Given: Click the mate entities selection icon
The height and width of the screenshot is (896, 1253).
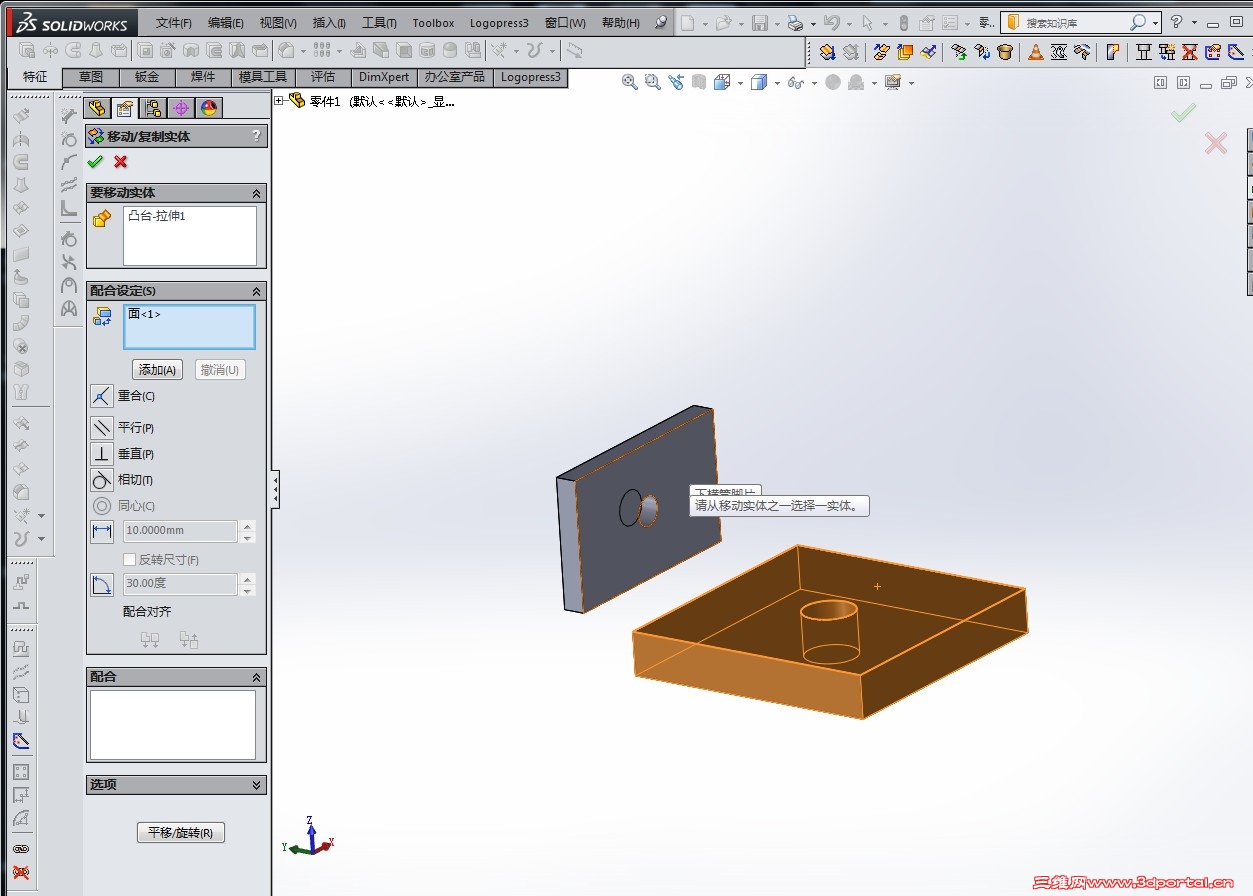Looking at the screenshot, I should [x=101, y=317].
